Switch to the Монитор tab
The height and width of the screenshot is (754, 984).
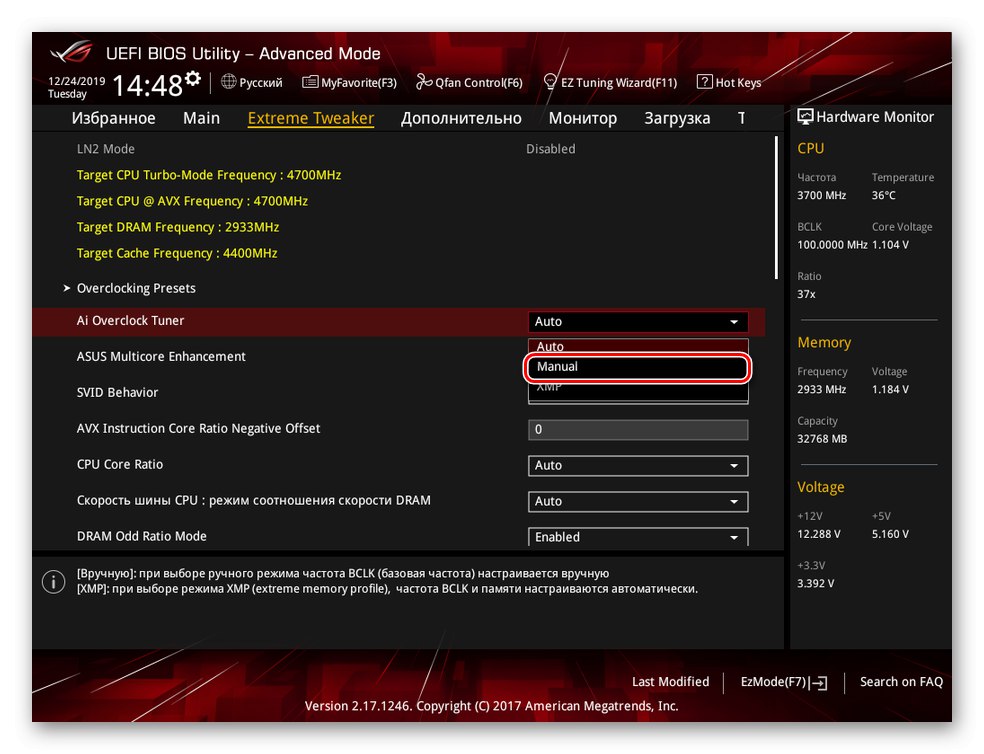point(583,118)
